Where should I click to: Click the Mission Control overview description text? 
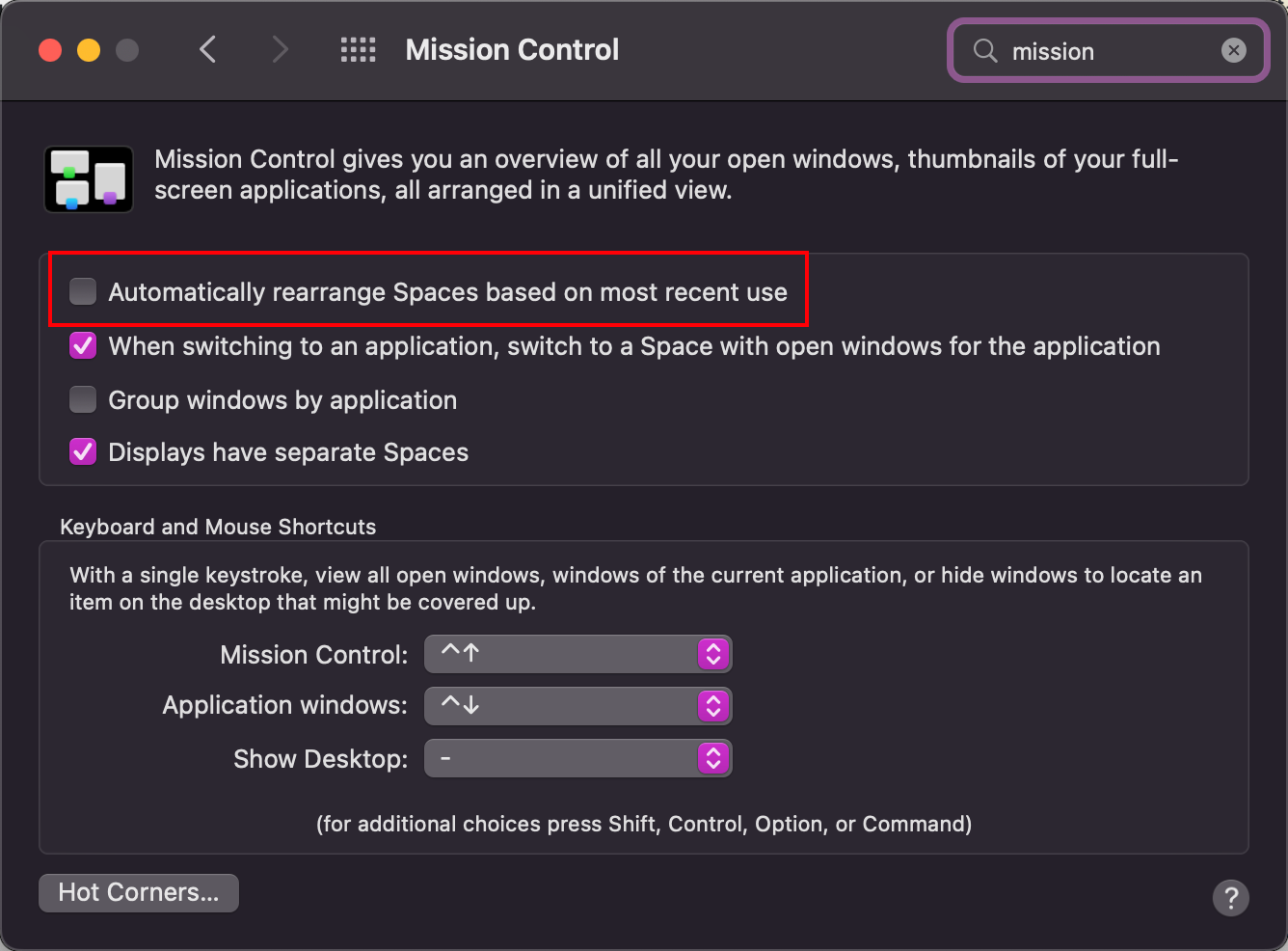point(666,175)
